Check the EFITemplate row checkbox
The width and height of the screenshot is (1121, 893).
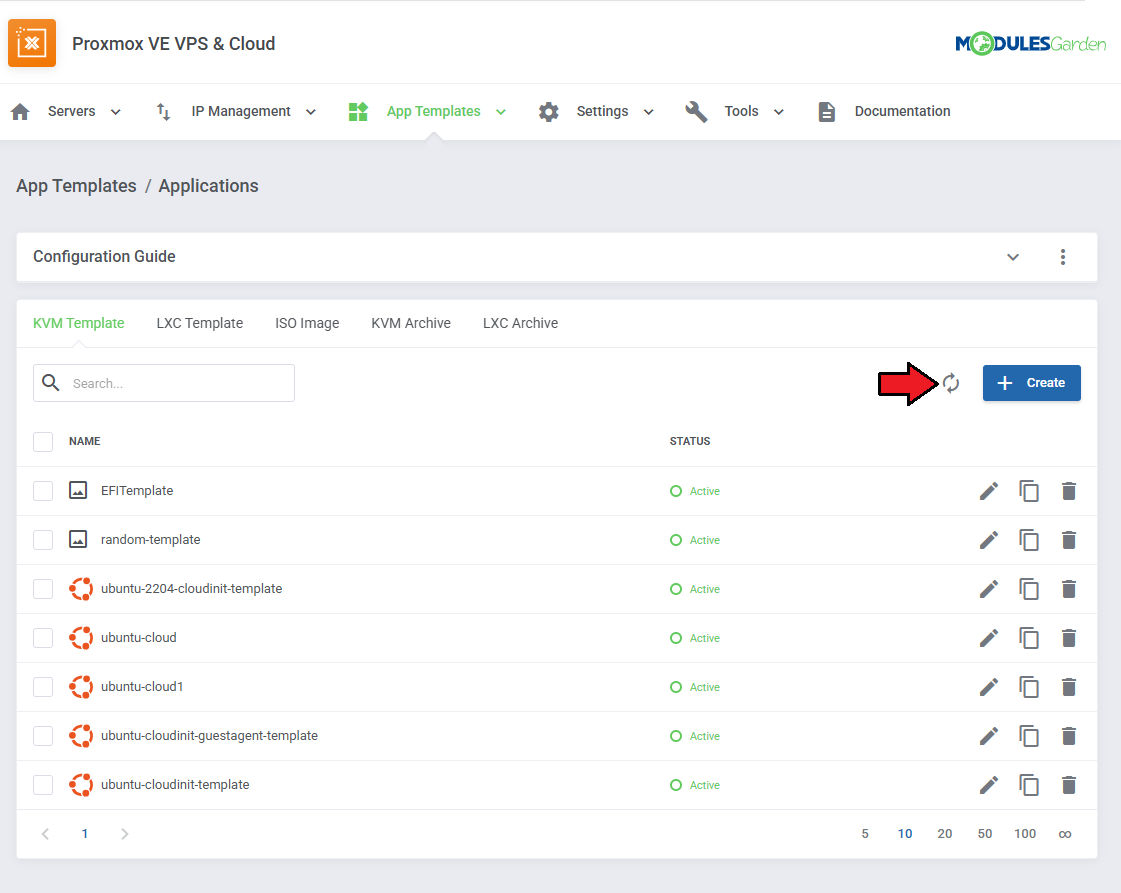point(43,491)
